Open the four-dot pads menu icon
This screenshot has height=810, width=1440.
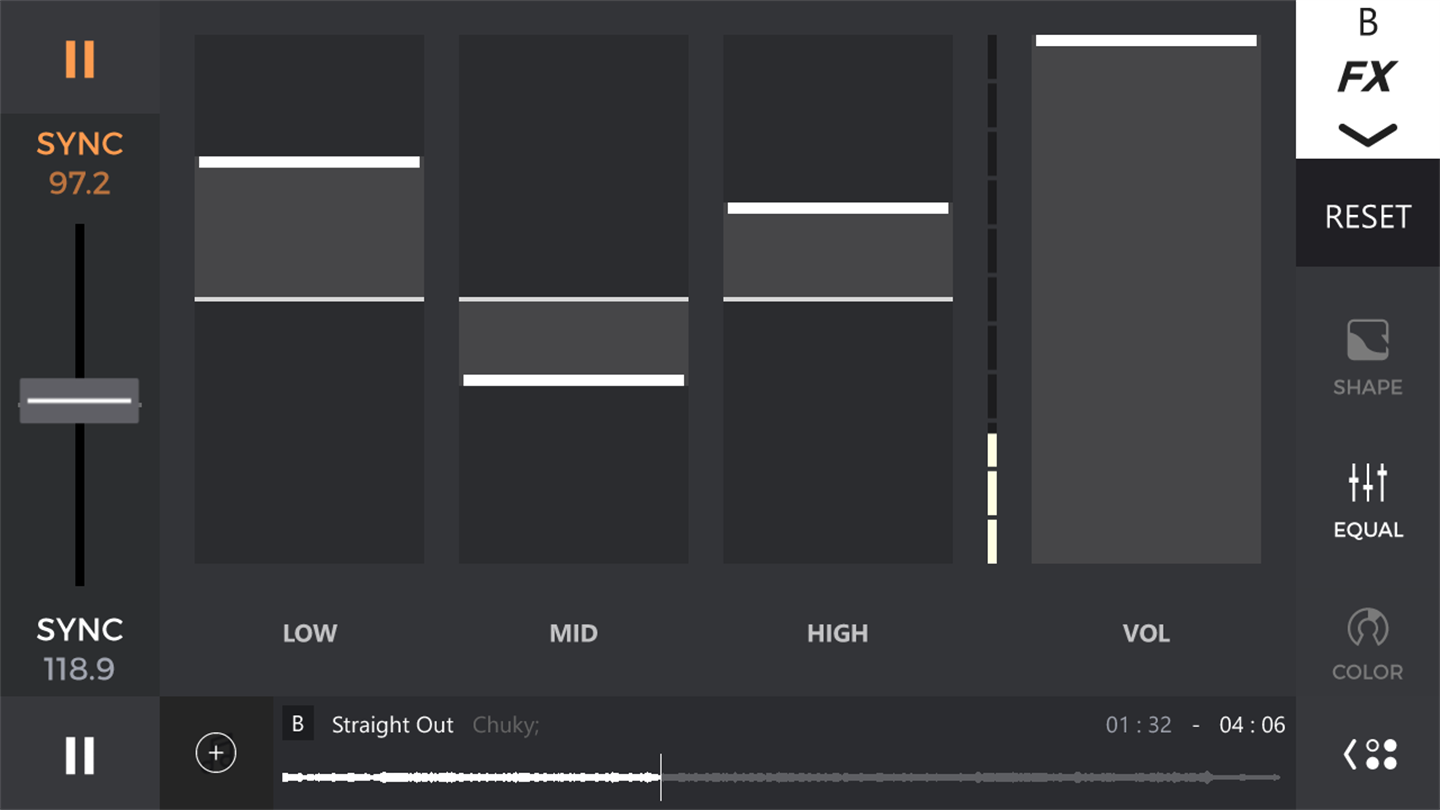pos(1369,754)
